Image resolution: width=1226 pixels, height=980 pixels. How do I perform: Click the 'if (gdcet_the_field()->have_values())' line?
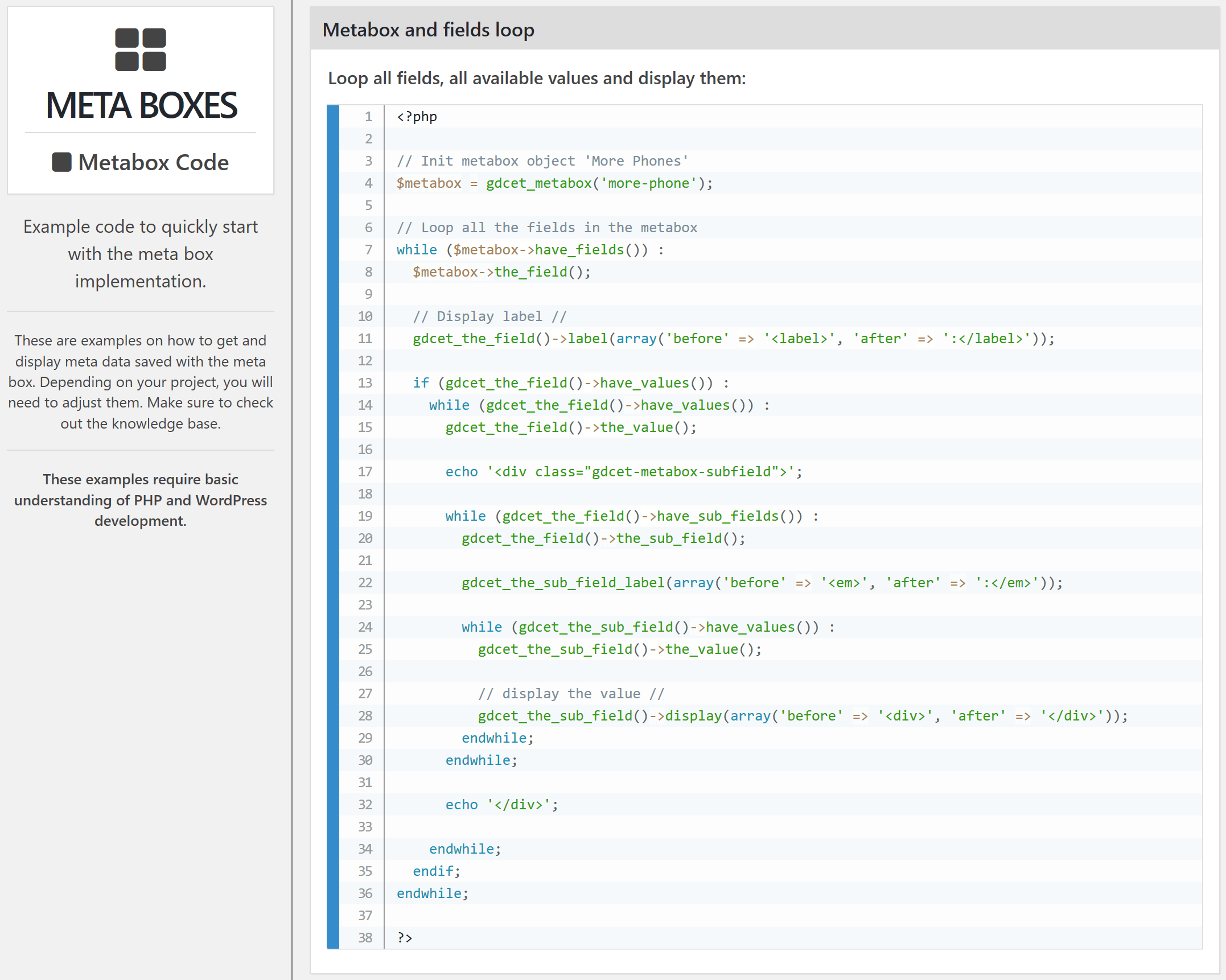coord(571,383)
